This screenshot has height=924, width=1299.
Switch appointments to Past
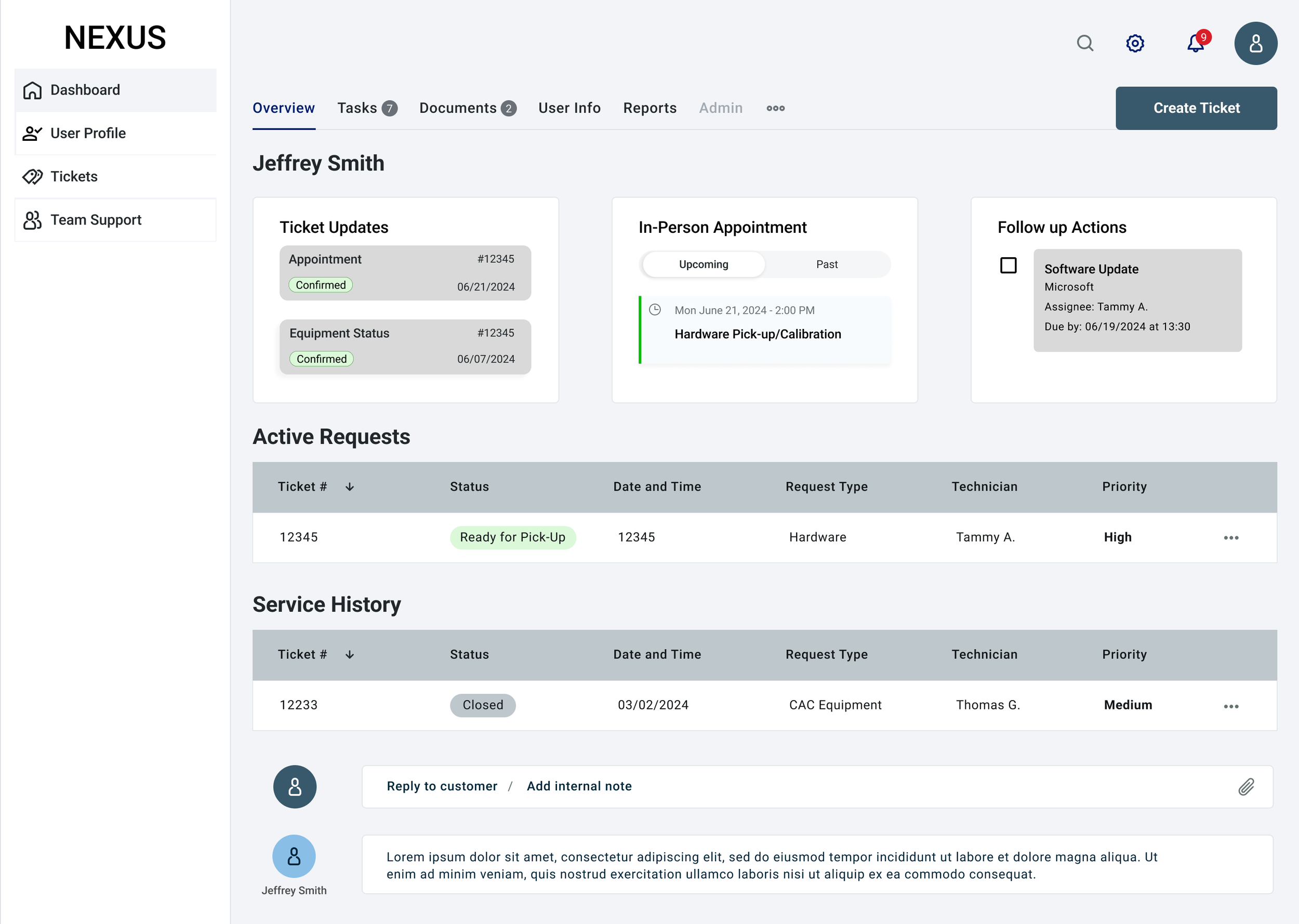click(826, 265)
